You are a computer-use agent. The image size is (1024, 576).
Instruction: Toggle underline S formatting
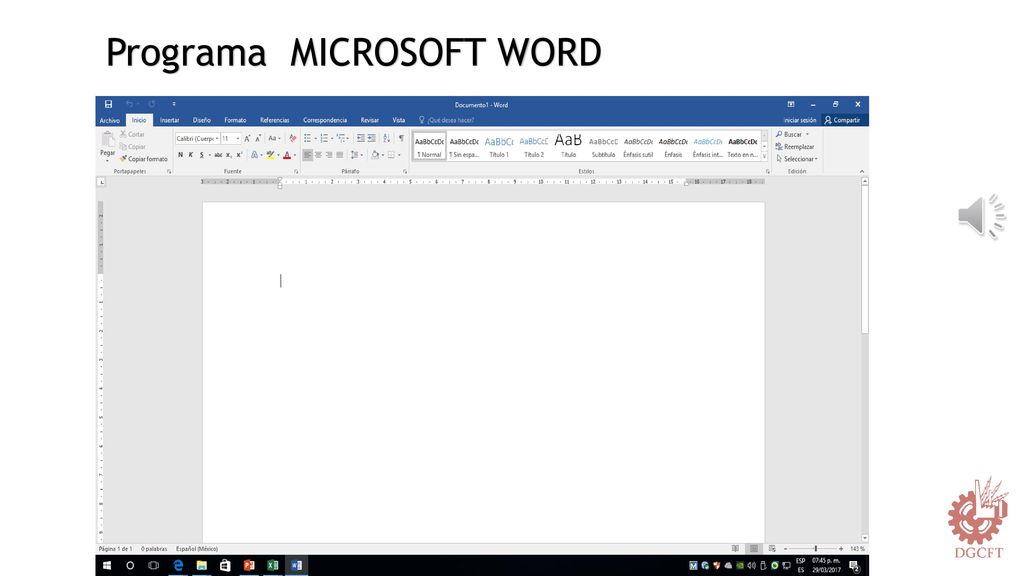[x=202, y=155]
